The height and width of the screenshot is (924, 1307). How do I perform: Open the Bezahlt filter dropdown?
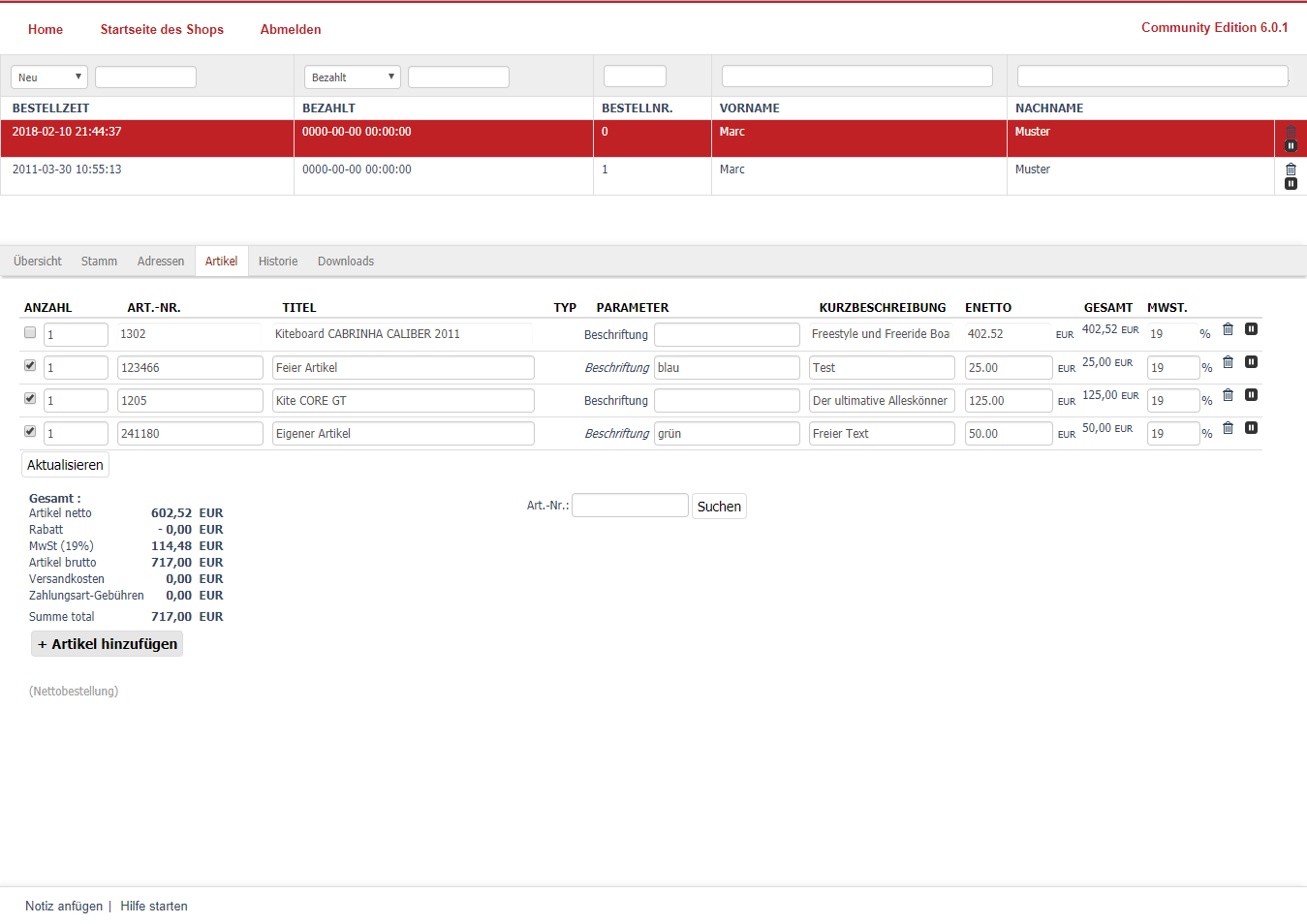[x=353, y=77]
